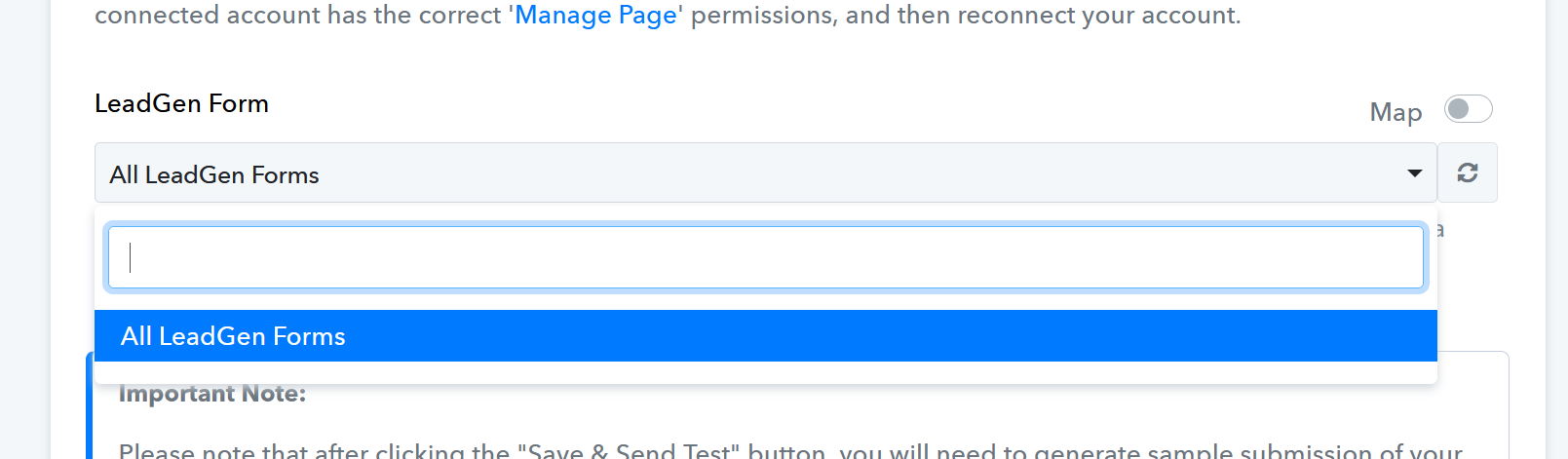The width and height of the screenshot is (1568, 459).
Task: Click the LeadGen Form field label
Action: (x=181, y=103)
